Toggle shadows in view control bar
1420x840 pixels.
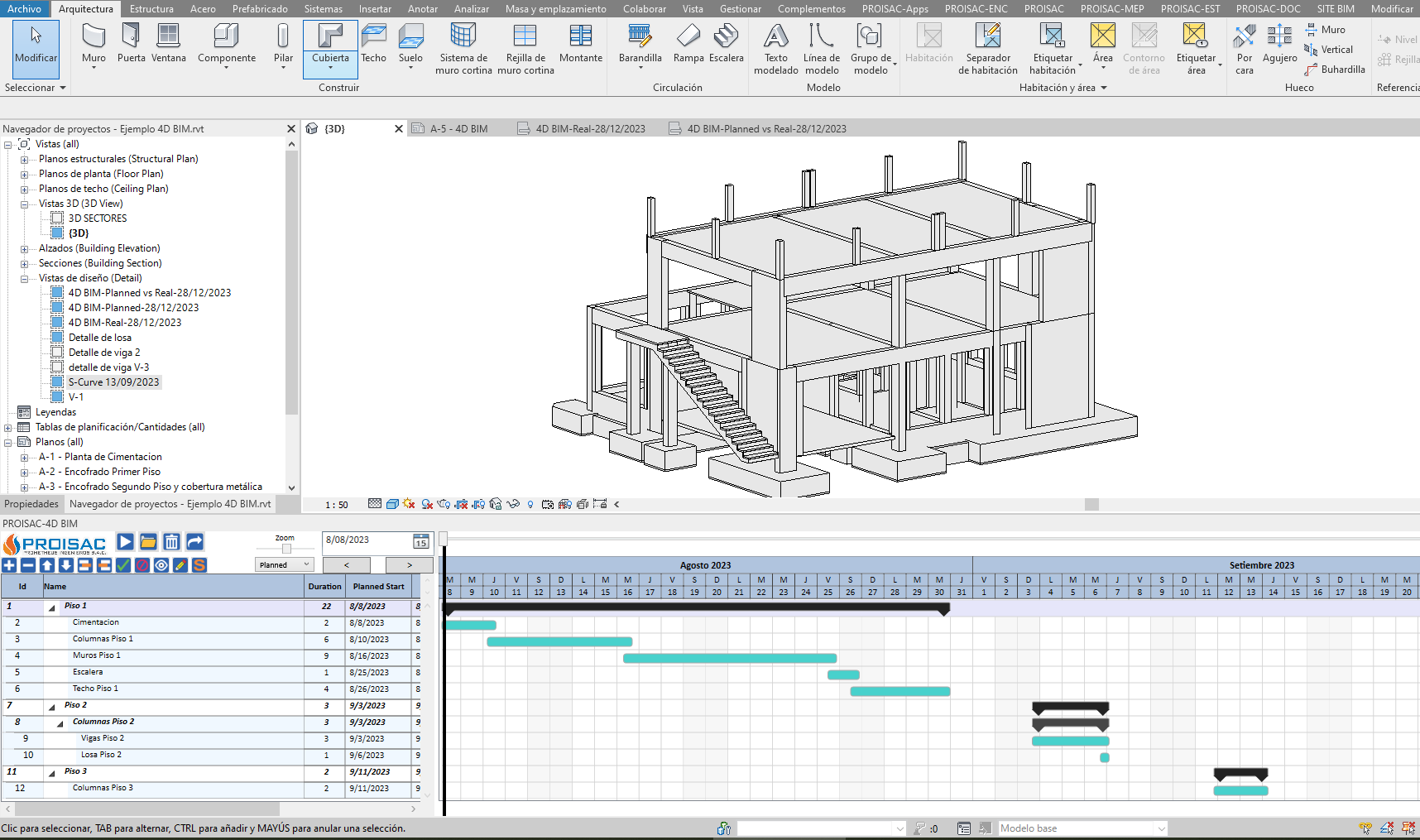pos(427,504)
